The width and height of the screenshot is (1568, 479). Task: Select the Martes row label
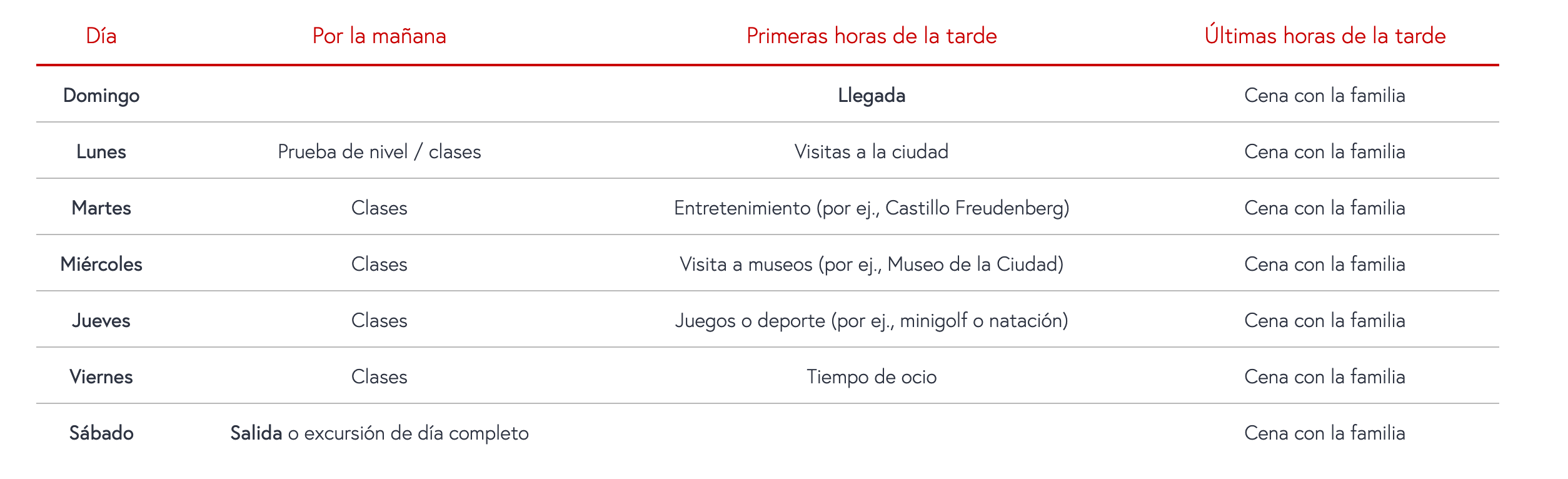click(101, 208)
